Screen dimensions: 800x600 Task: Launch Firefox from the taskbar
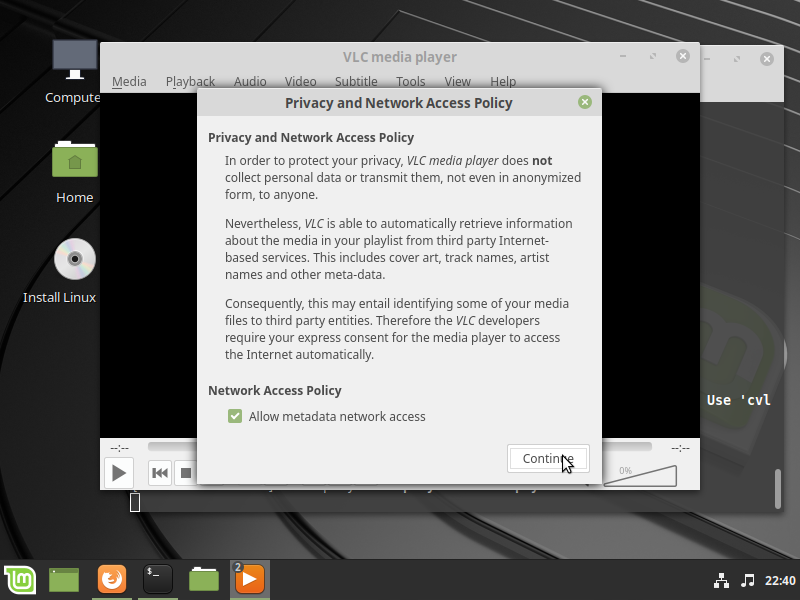[x=112, y=580]
